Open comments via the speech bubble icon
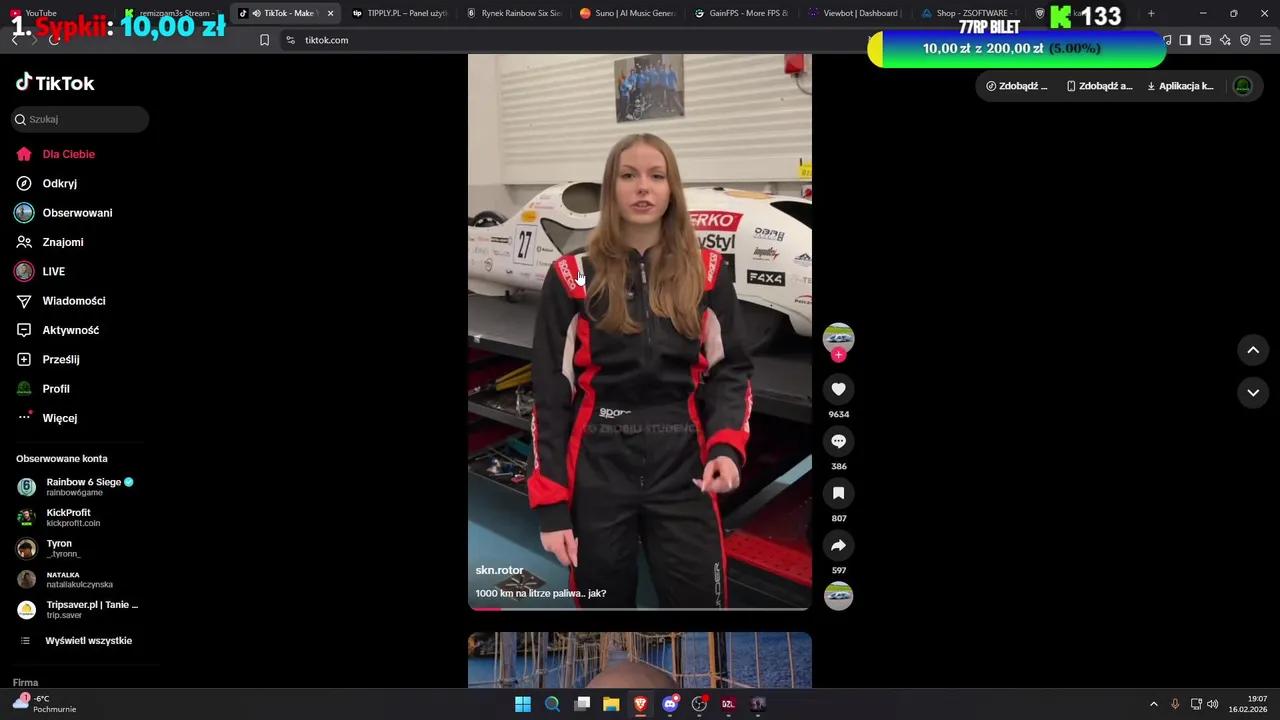This screenshot has width=1280, height=720. (838, 441)
